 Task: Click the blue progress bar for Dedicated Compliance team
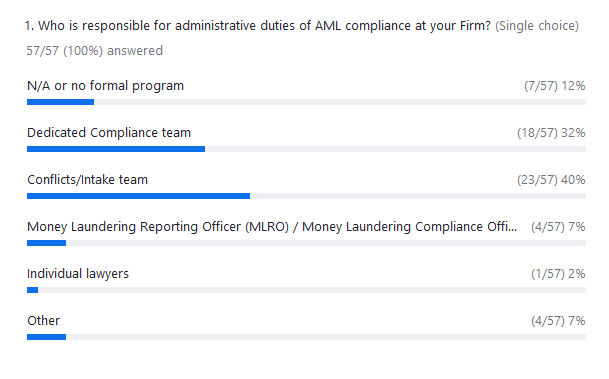116,149
